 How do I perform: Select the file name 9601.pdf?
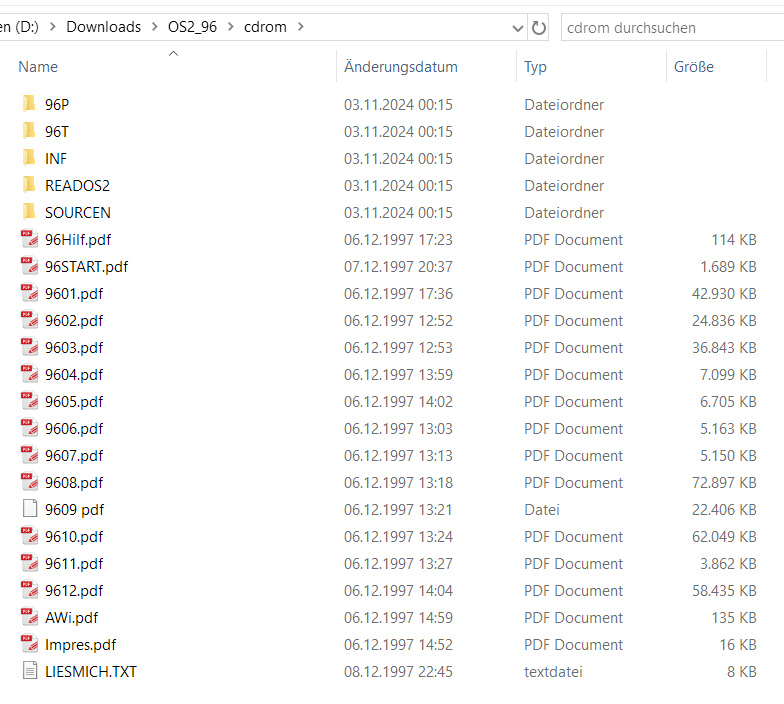(x=74, y=294)
